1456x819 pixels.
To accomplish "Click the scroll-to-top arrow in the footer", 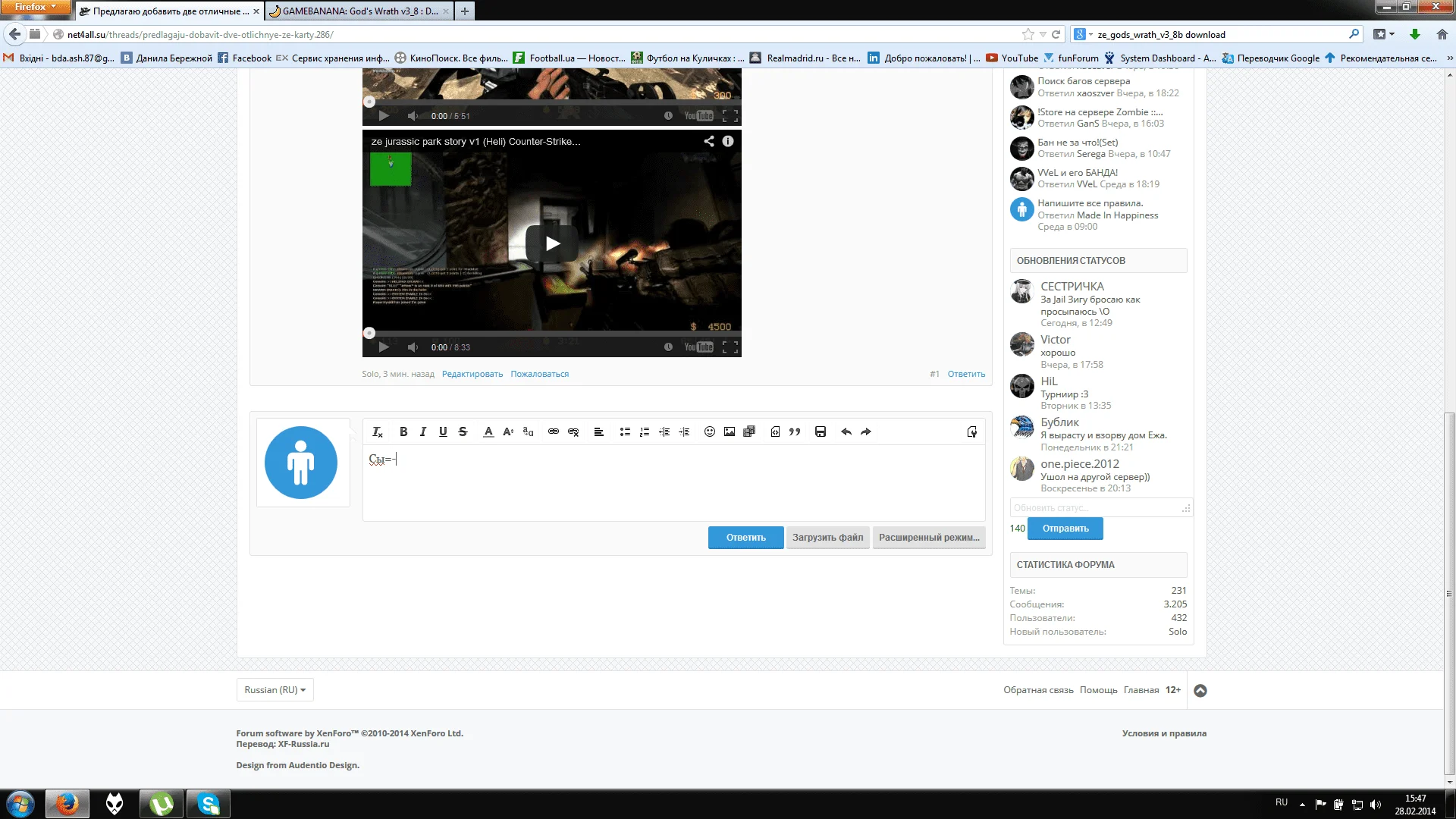I will pos(1200,691).
